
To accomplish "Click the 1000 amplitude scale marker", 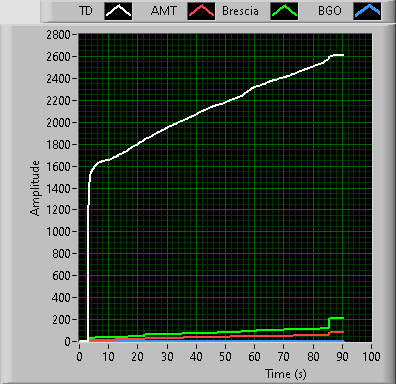I will point(58,232).
